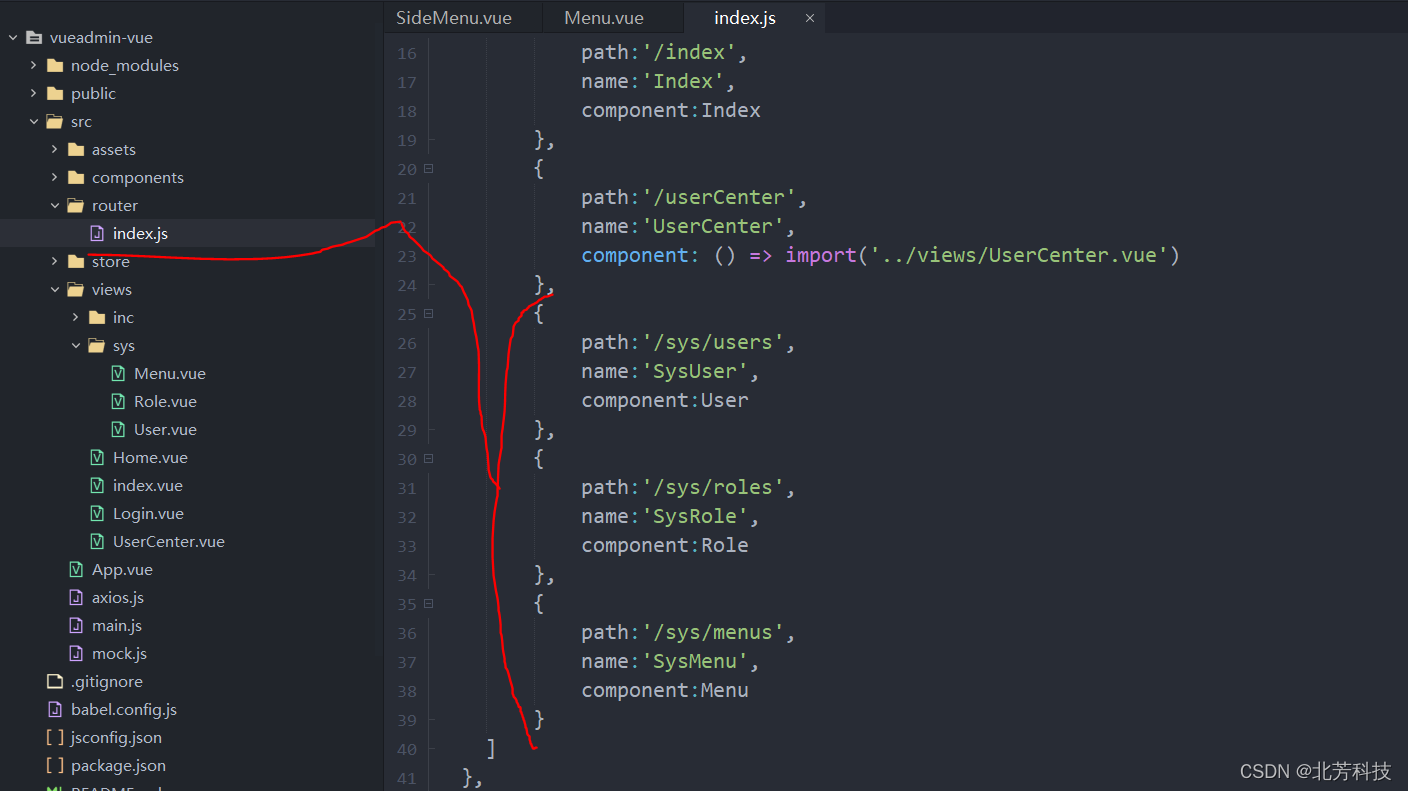Viewport: 1408px width, 791px height.
Task: Click the JS icon beside axios.js
Action: 76,598
